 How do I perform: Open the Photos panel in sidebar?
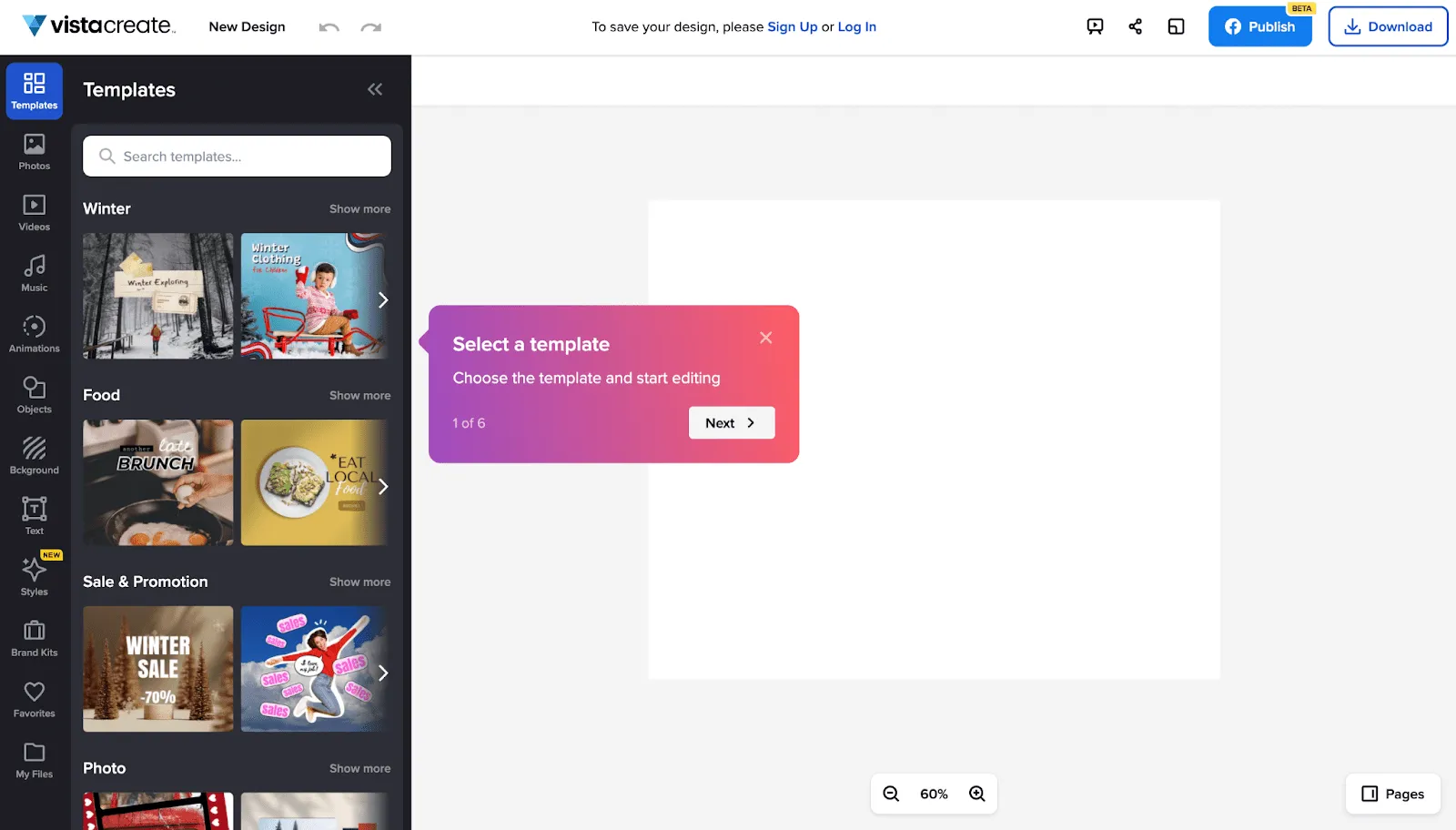tap(35, 152)
